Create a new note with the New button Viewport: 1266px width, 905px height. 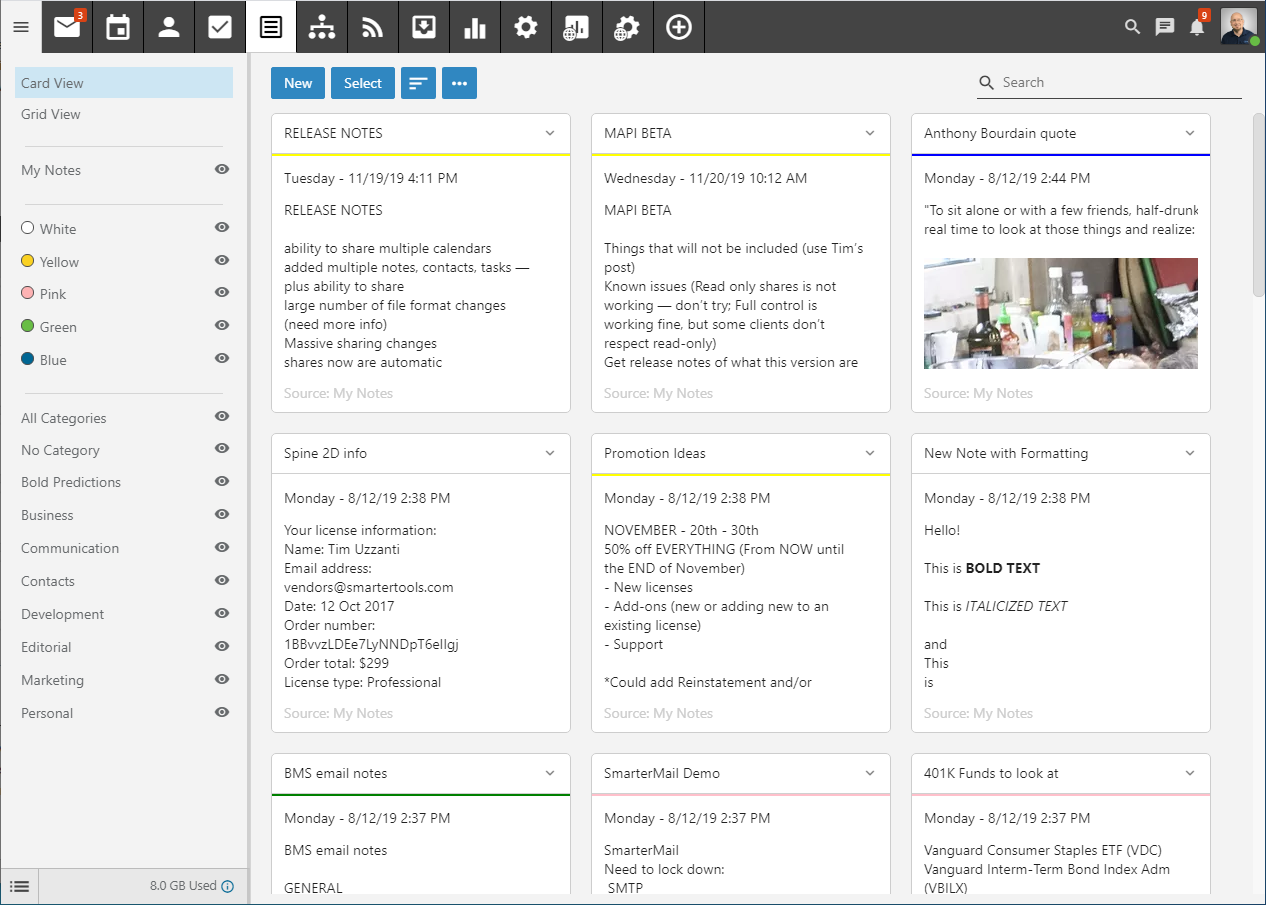click(297, 83)
